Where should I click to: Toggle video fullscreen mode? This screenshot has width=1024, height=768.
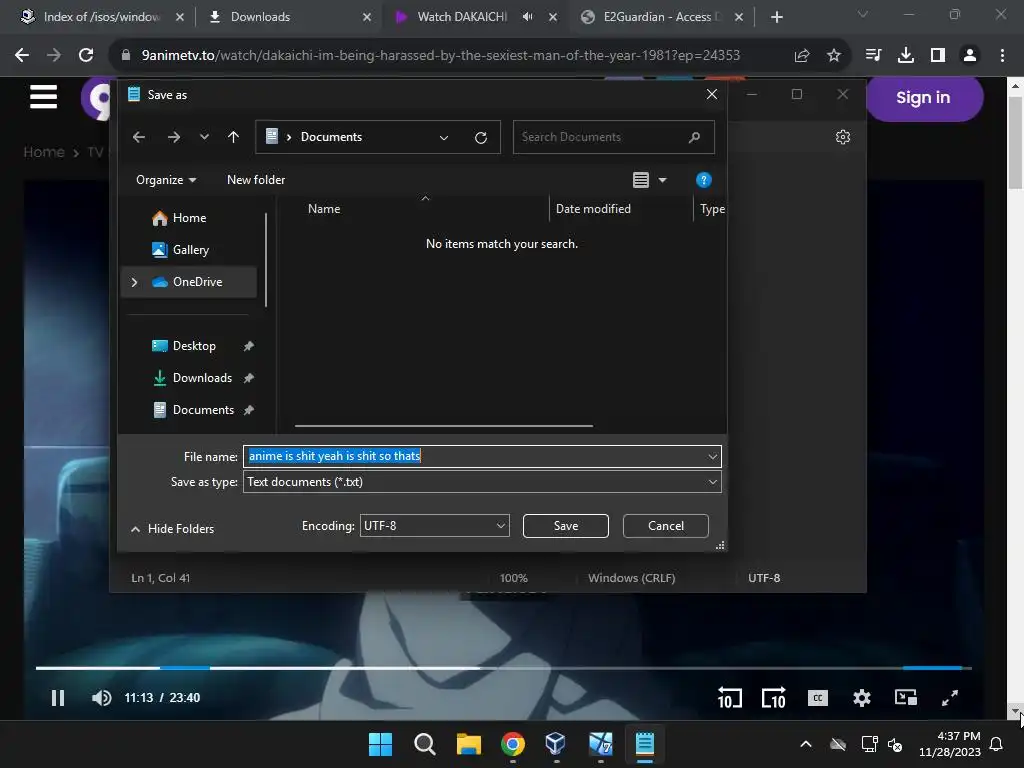point(950,698)
